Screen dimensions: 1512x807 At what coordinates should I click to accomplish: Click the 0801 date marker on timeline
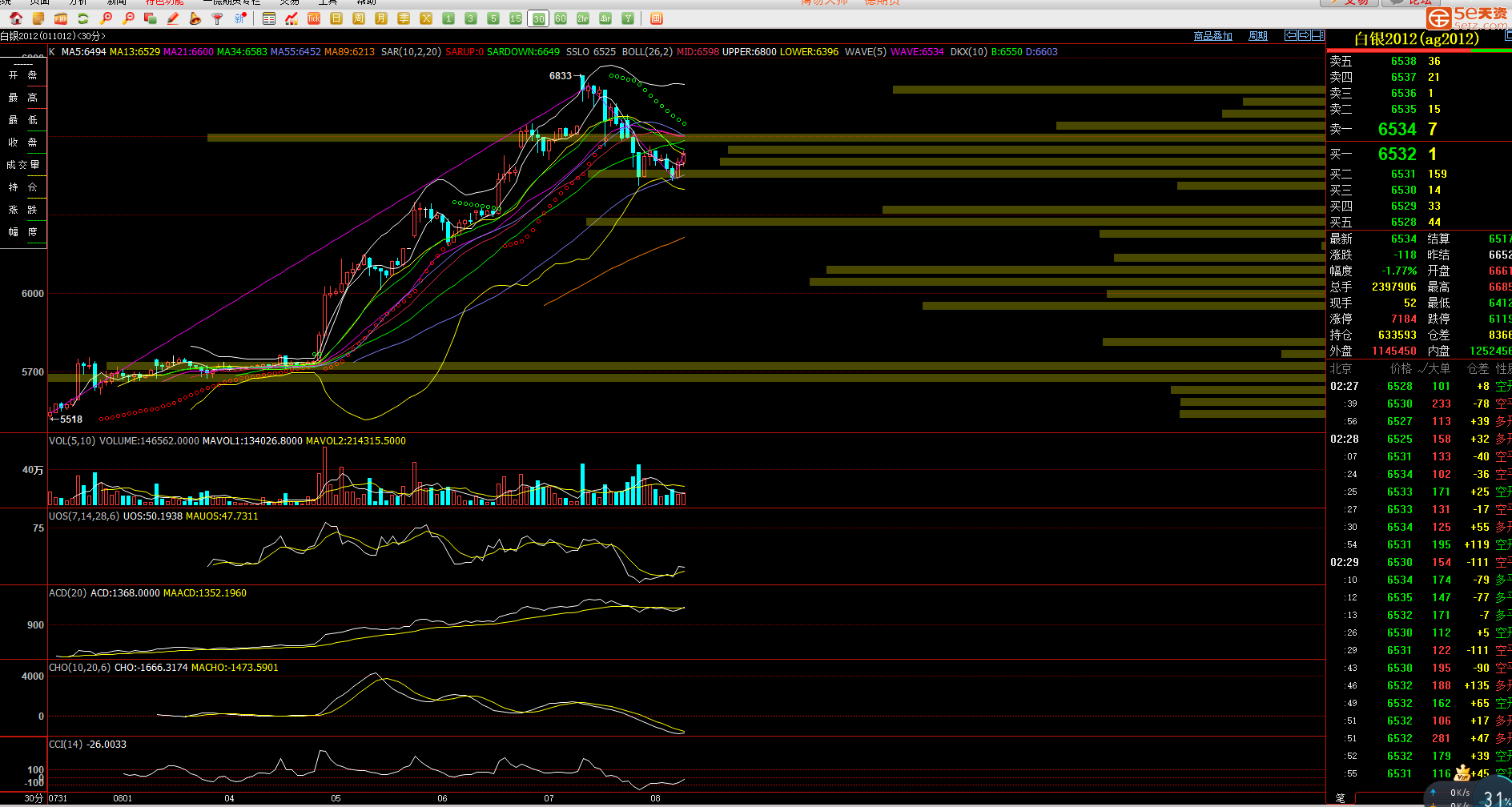(123, 798)
